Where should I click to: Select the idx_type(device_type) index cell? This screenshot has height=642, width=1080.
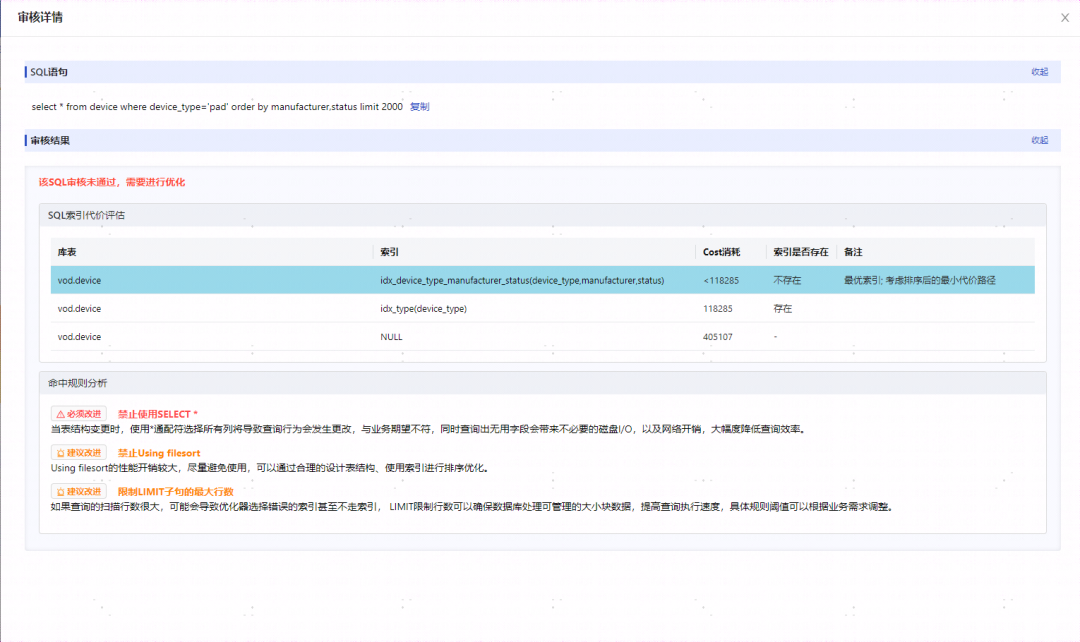[x=424, y=309]
